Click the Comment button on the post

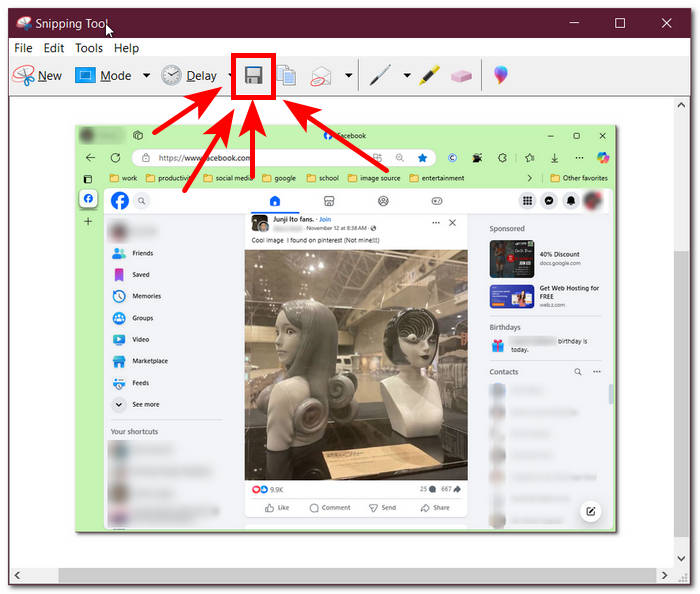(x=330, y=508)
